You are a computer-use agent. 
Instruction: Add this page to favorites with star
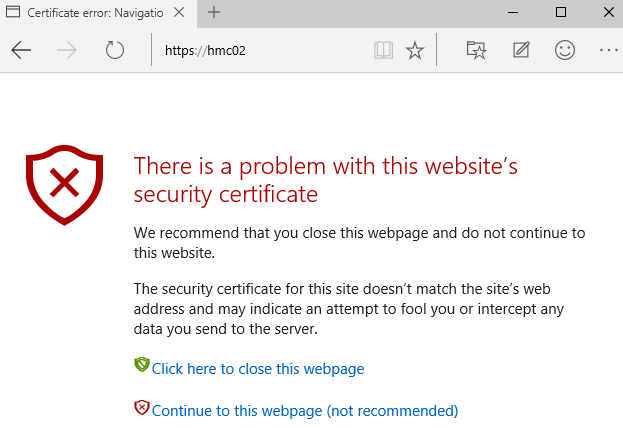[414, 50]
